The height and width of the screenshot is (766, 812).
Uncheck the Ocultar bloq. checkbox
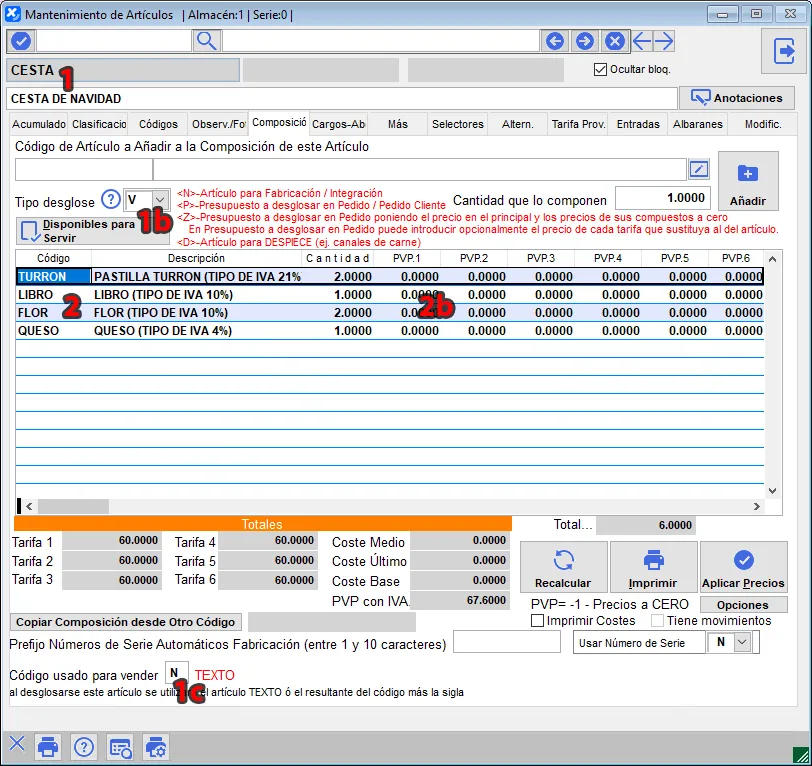point(600,70)
